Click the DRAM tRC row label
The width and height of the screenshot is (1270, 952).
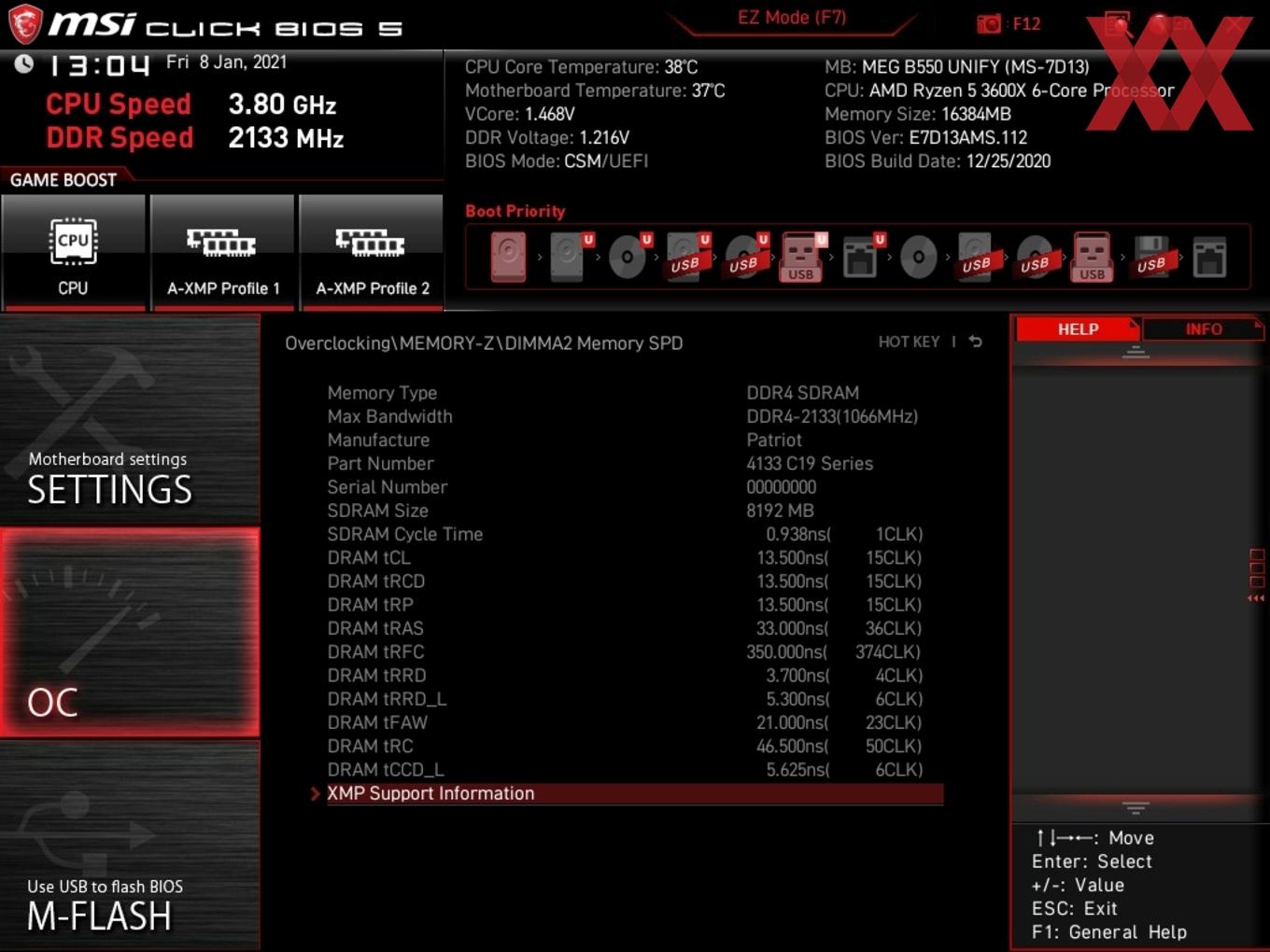click(x=370, y=746)
